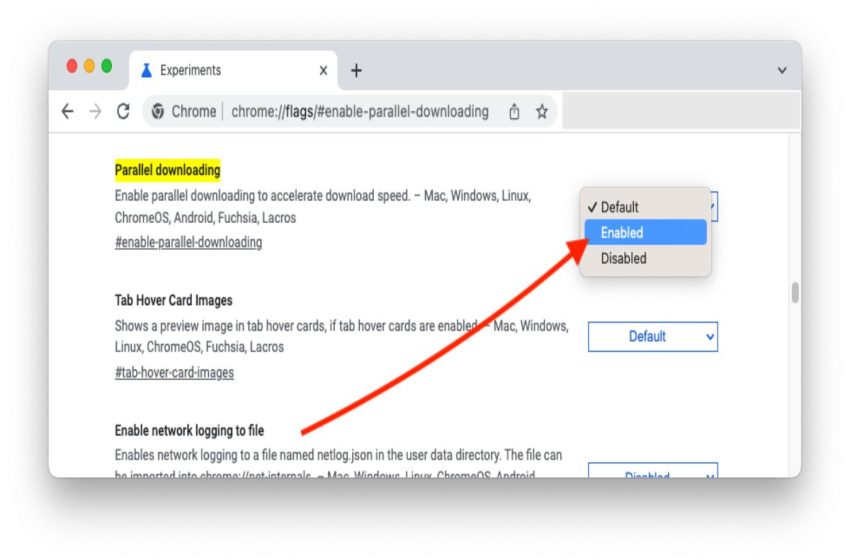Expand the Tab Hover Card Images dropdown
The image size is (850, 560).
[652, 337]
